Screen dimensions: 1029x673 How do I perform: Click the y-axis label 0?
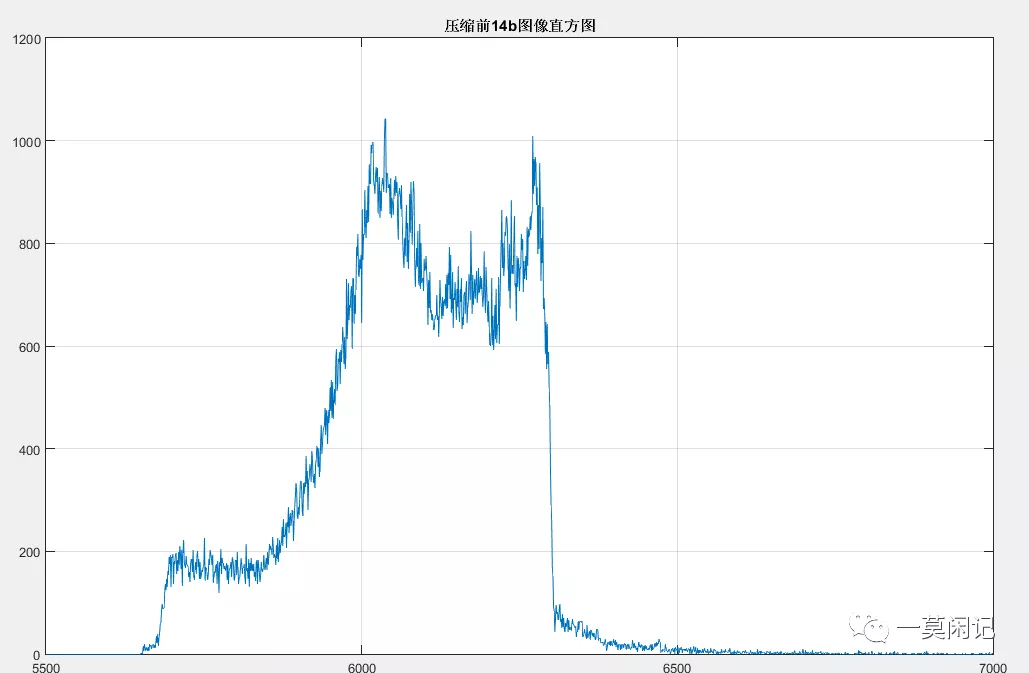[x=37, y=655]
